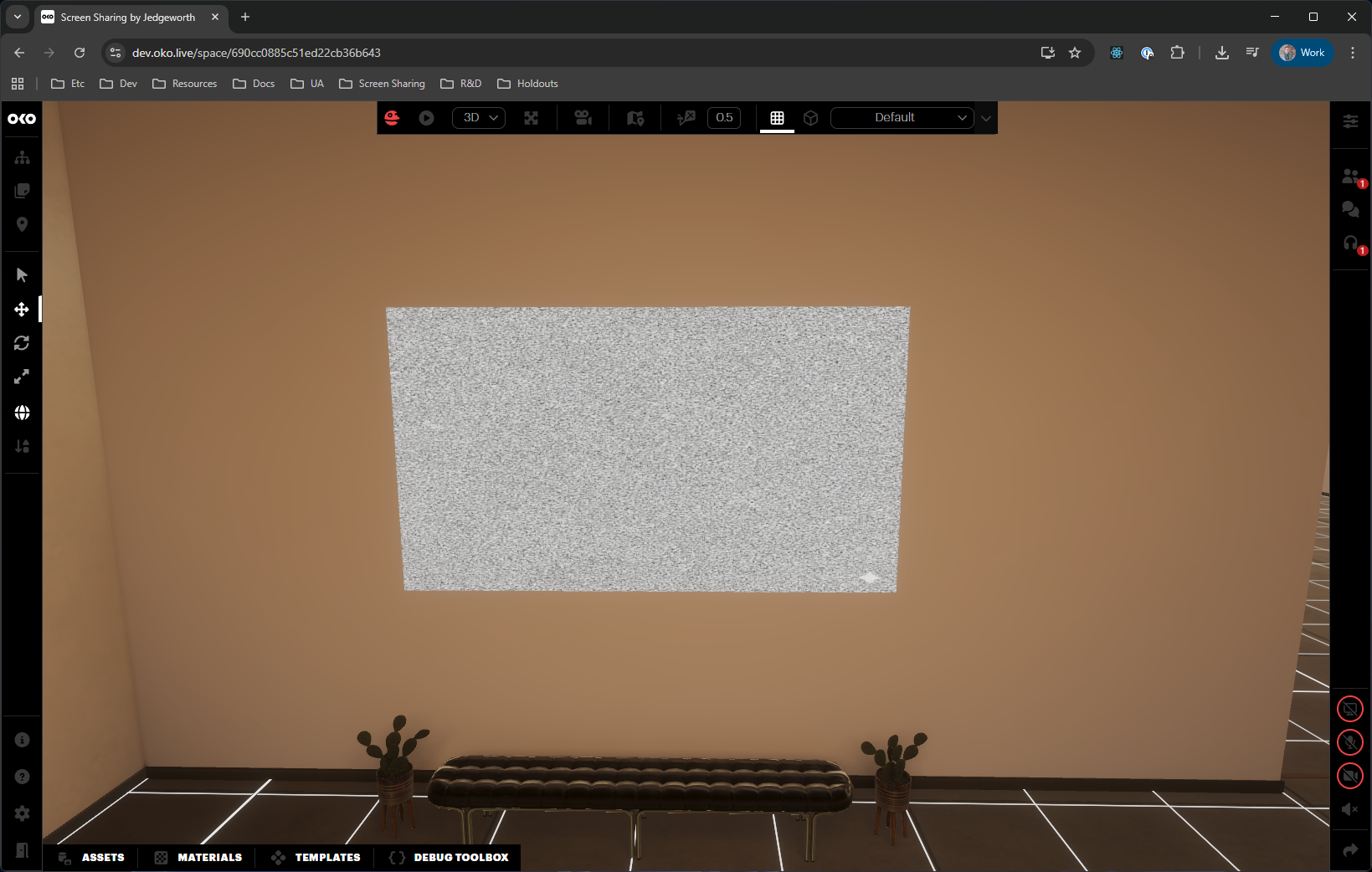The image size is (1372, 872).
Task: Toggle microphone mute button
Action: pos(1349,742)
